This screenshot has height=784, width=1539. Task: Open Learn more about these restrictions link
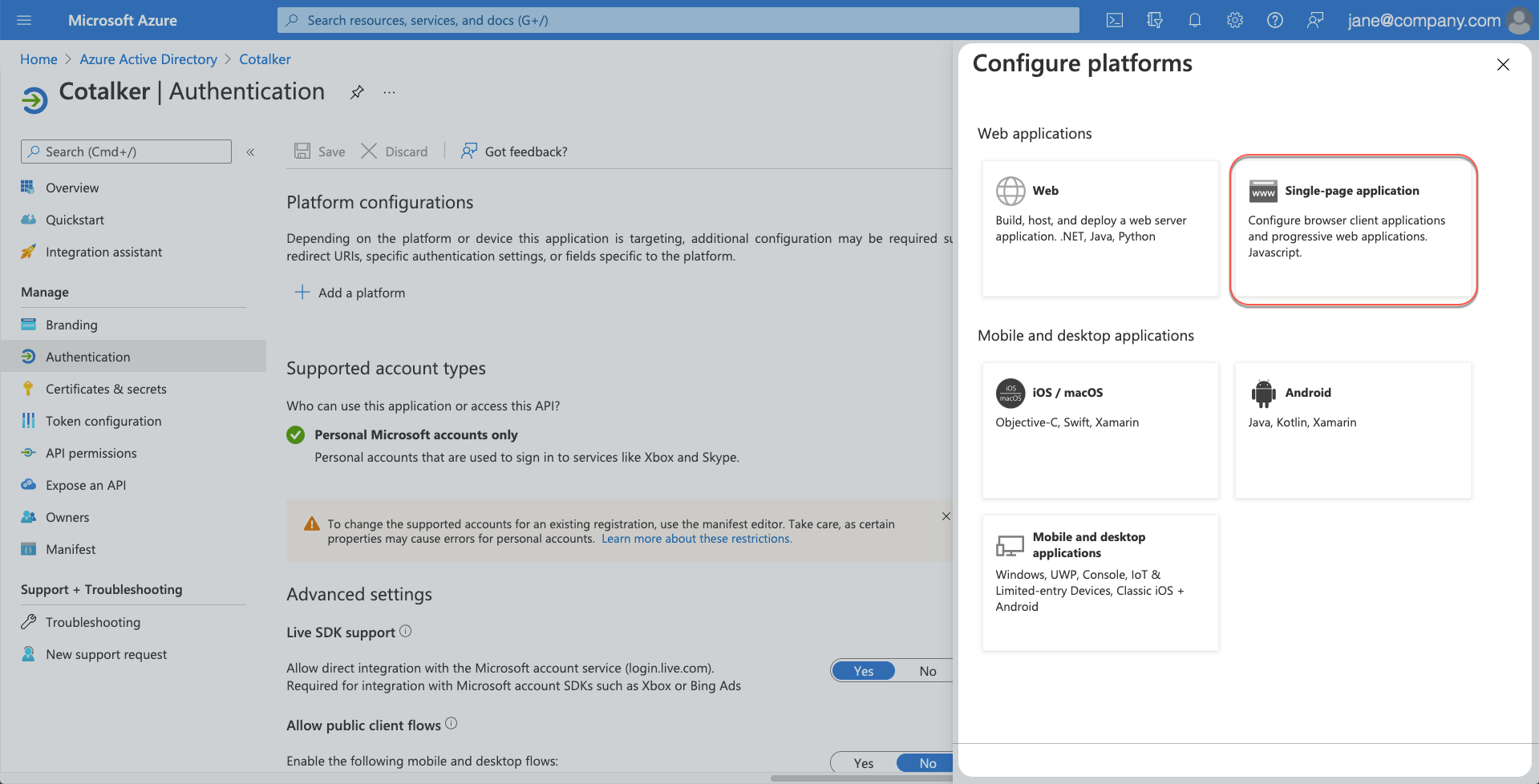[x=697, y=539]
